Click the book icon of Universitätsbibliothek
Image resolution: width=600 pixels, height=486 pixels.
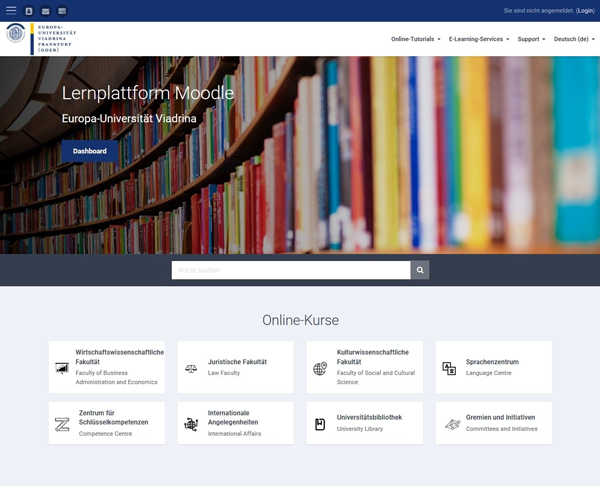(x=320, y=424)
